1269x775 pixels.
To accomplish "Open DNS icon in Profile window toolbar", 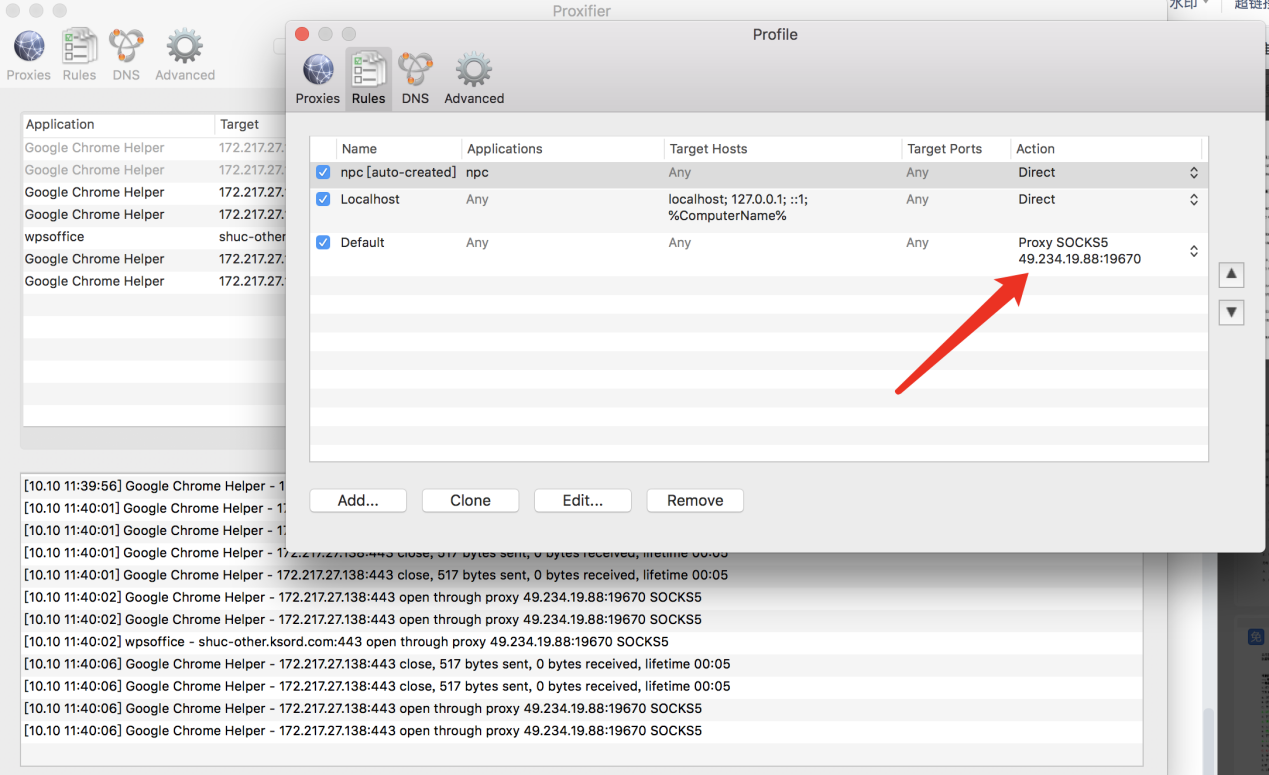I will click(x=415, y=79).
